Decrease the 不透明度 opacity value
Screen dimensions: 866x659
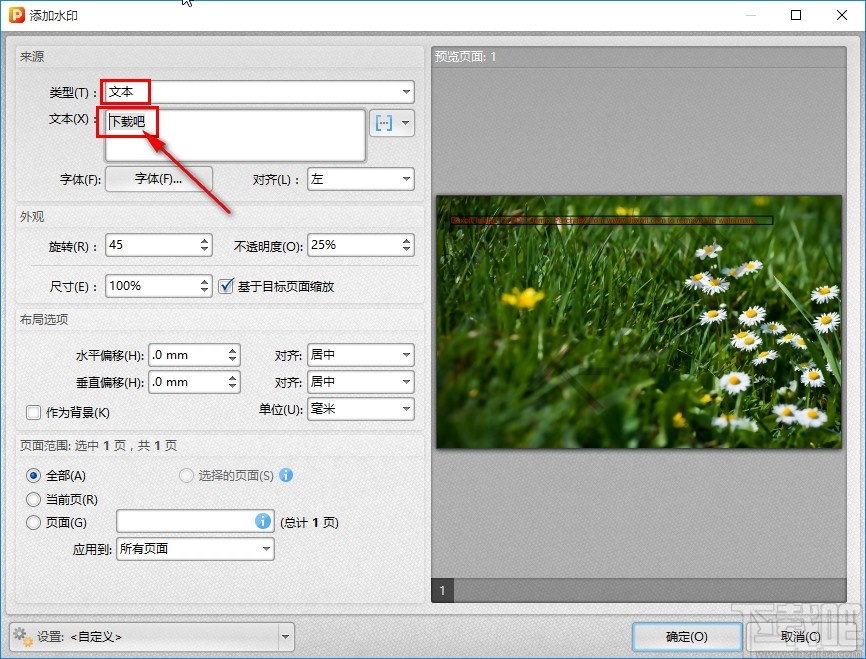click(x=406, y=249)
